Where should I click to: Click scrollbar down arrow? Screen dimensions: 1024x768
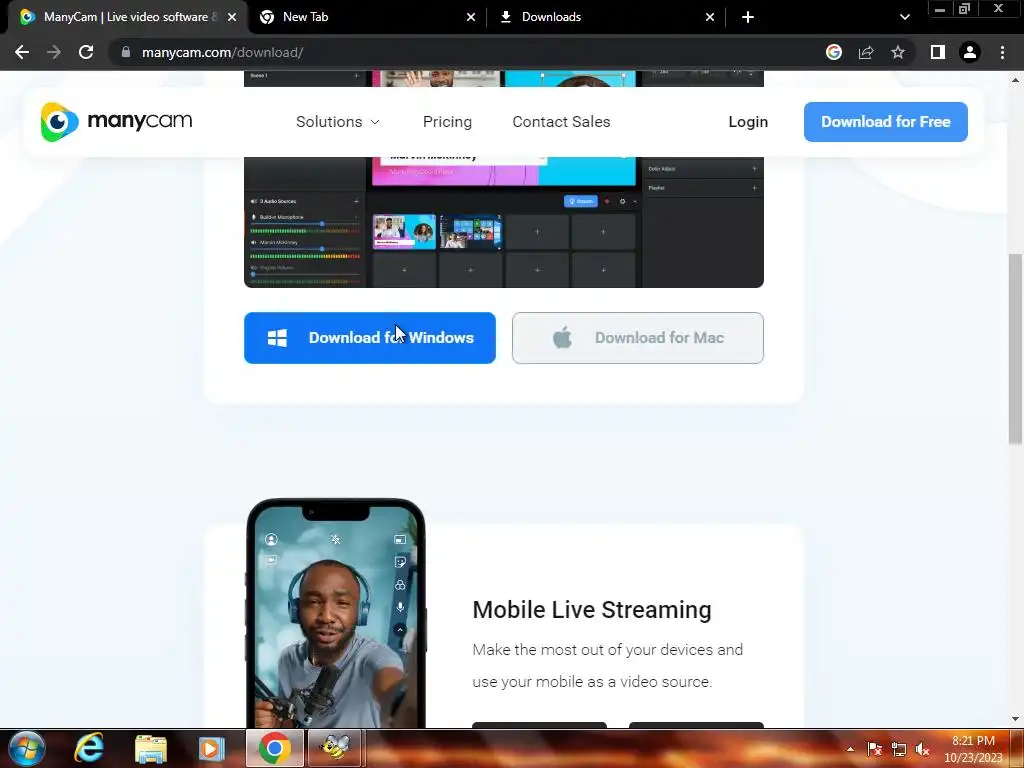pos(1015,719)
